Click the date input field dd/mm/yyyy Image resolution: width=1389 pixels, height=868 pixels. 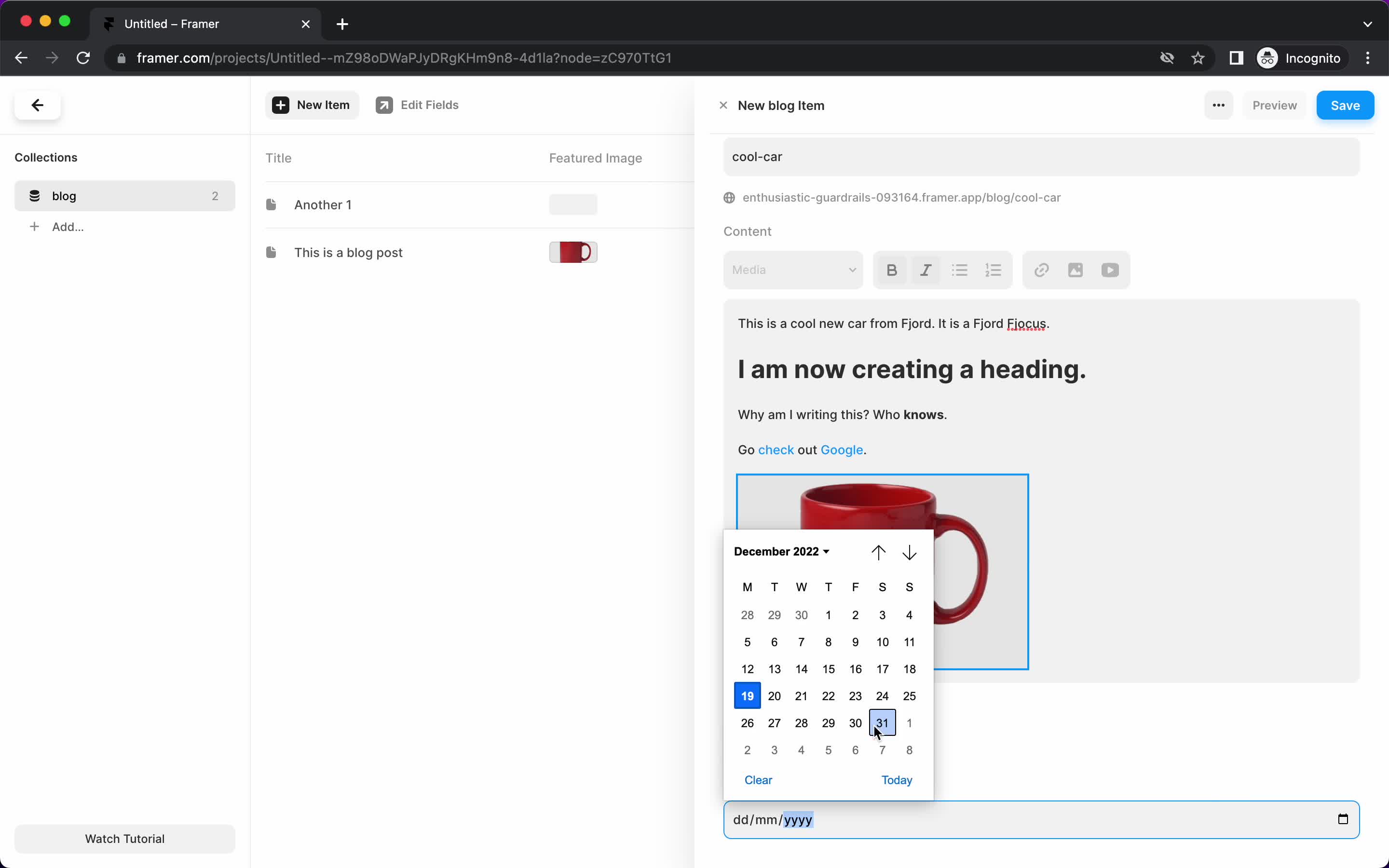[1041, 819]
